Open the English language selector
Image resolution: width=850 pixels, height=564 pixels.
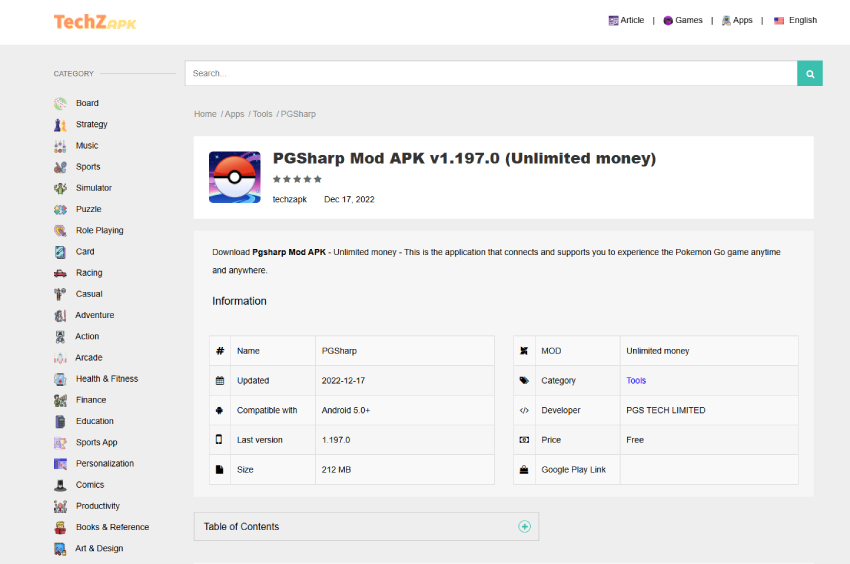click(795, 20)
